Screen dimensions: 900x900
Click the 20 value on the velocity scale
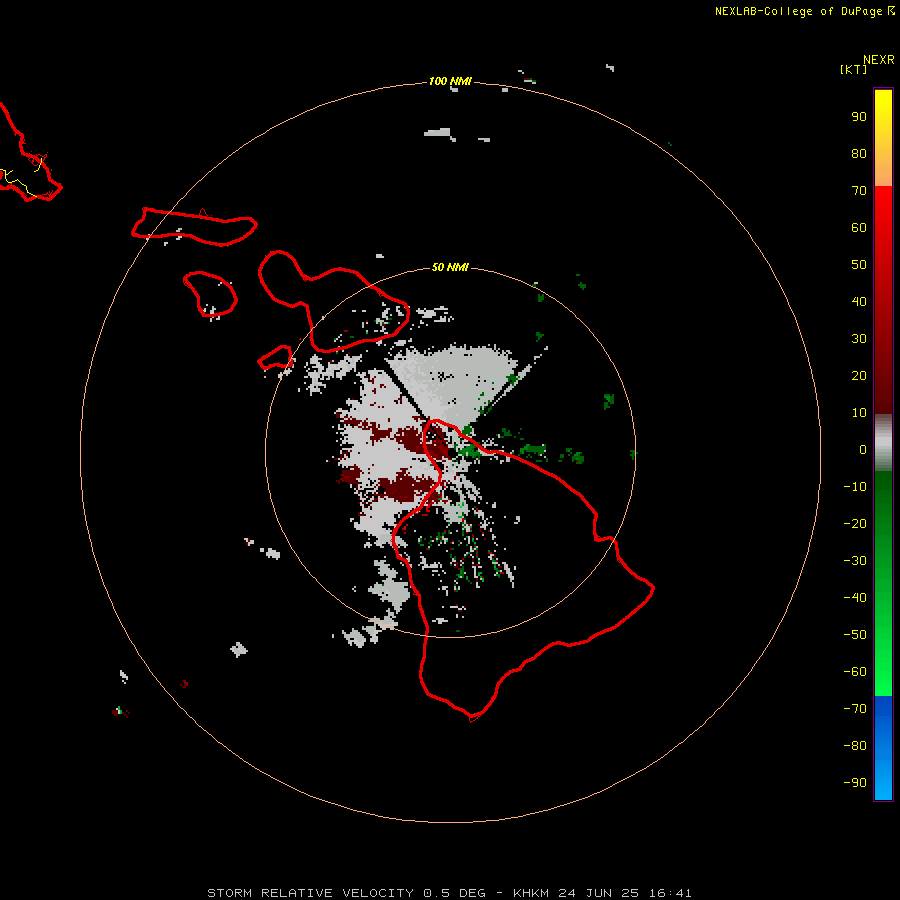pos(859,376)
